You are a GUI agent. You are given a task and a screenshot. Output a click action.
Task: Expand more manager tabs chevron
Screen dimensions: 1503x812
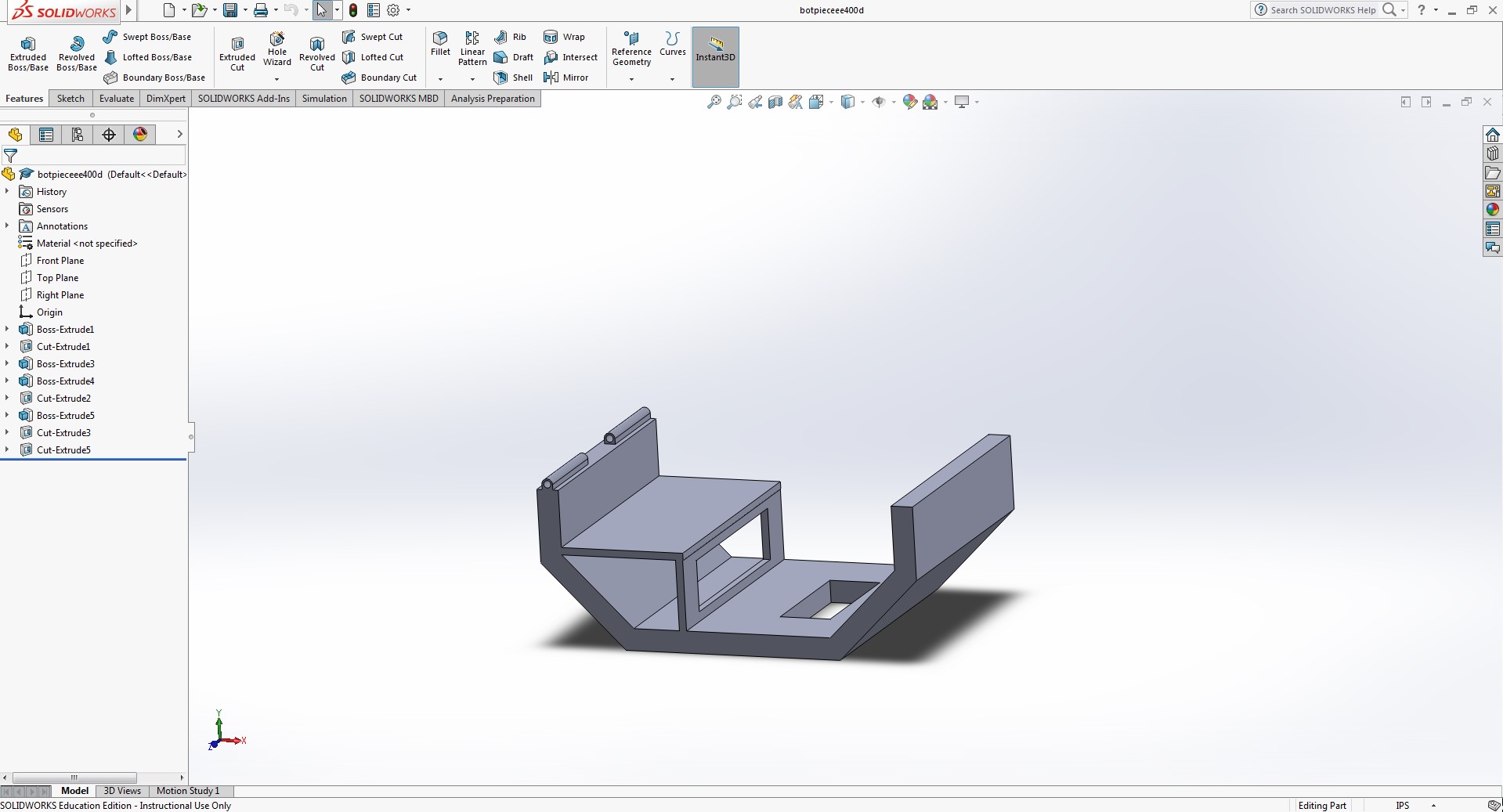point(179,134)
